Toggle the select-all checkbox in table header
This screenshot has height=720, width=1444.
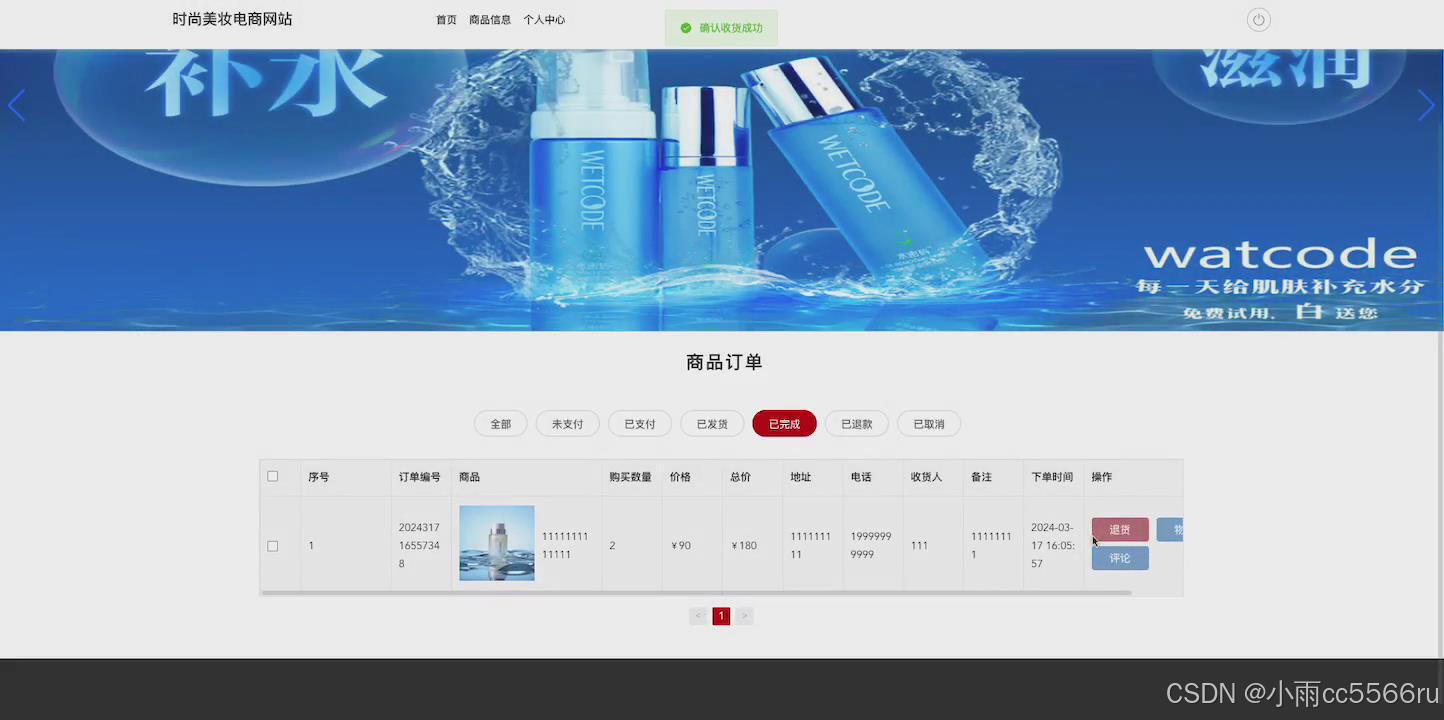coord(273,476)
